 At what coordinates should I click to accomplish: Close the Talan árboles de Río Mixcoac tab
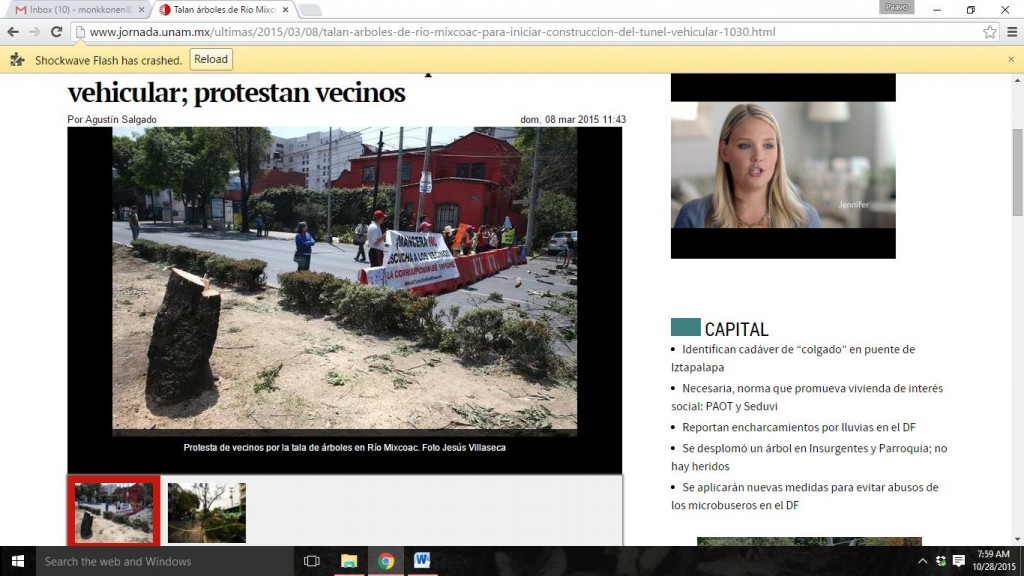pyautogui.click(x=284, y=10)
